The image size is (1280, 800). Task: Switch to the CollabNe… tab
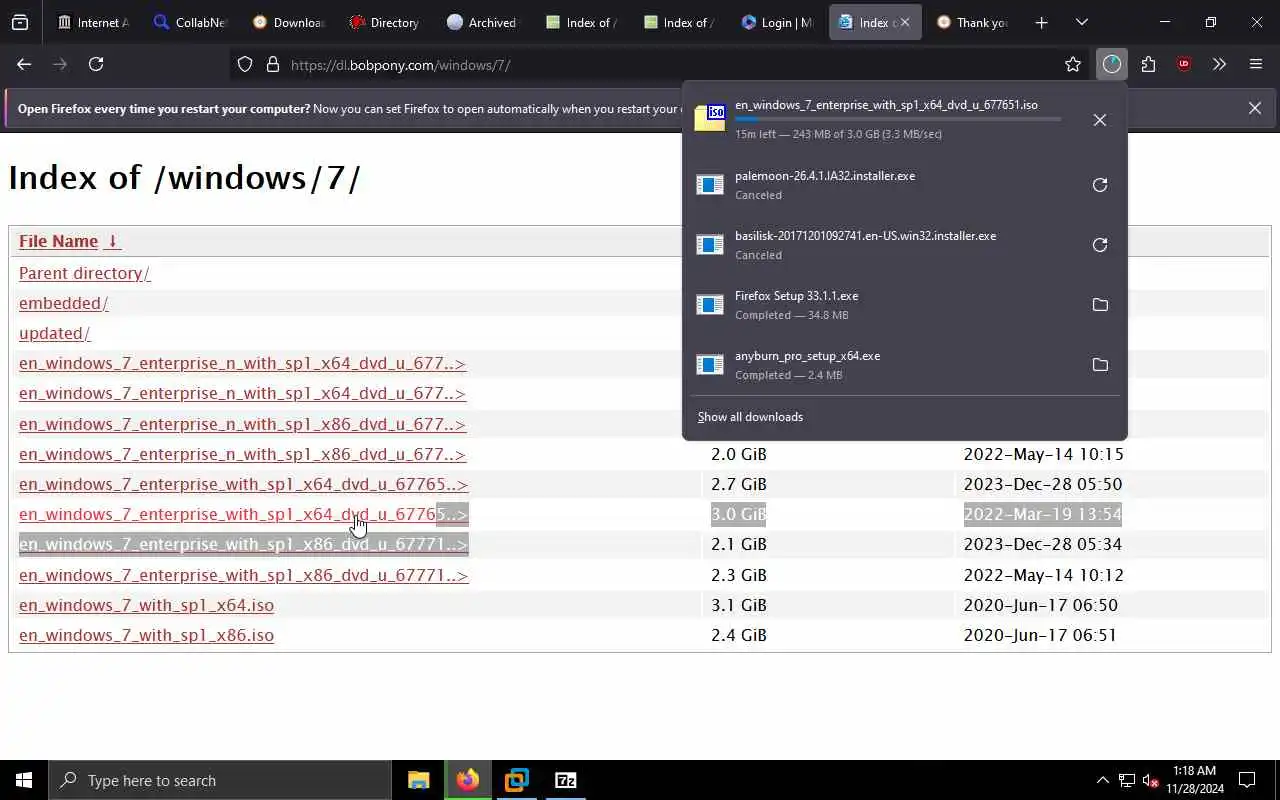point(190,22)
